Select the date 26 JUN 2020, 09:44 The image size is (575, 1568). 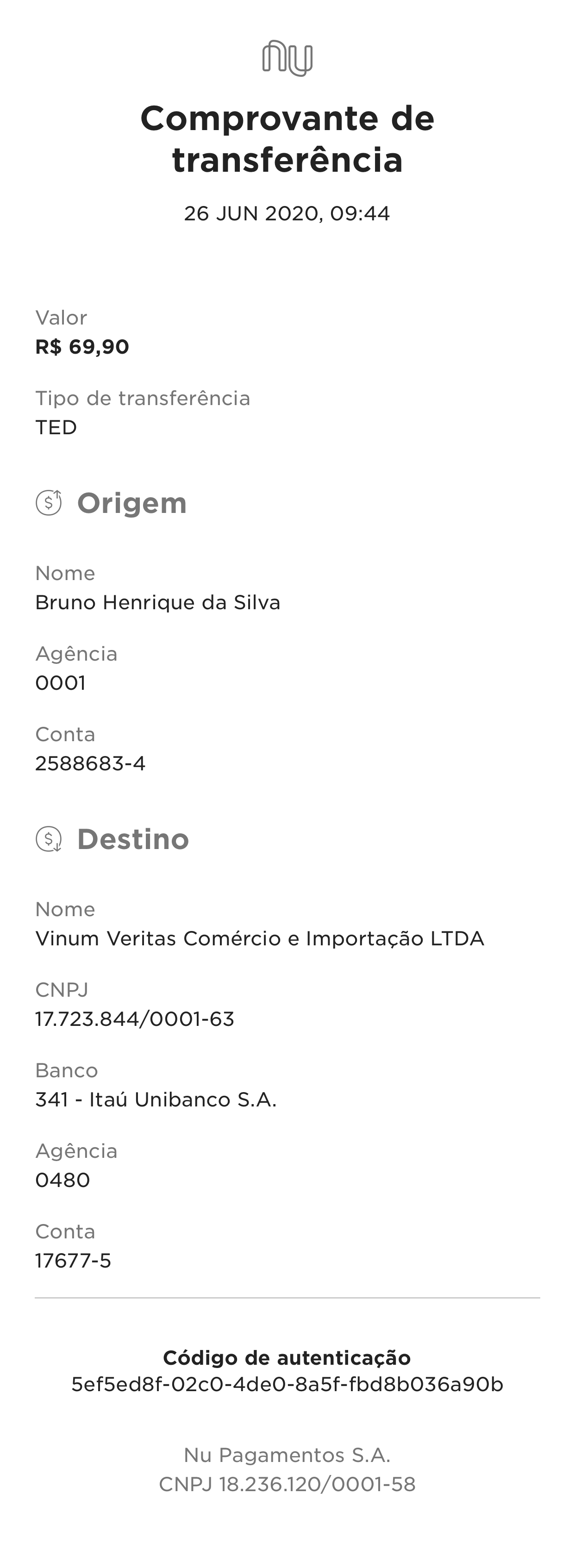click(287, 214)
